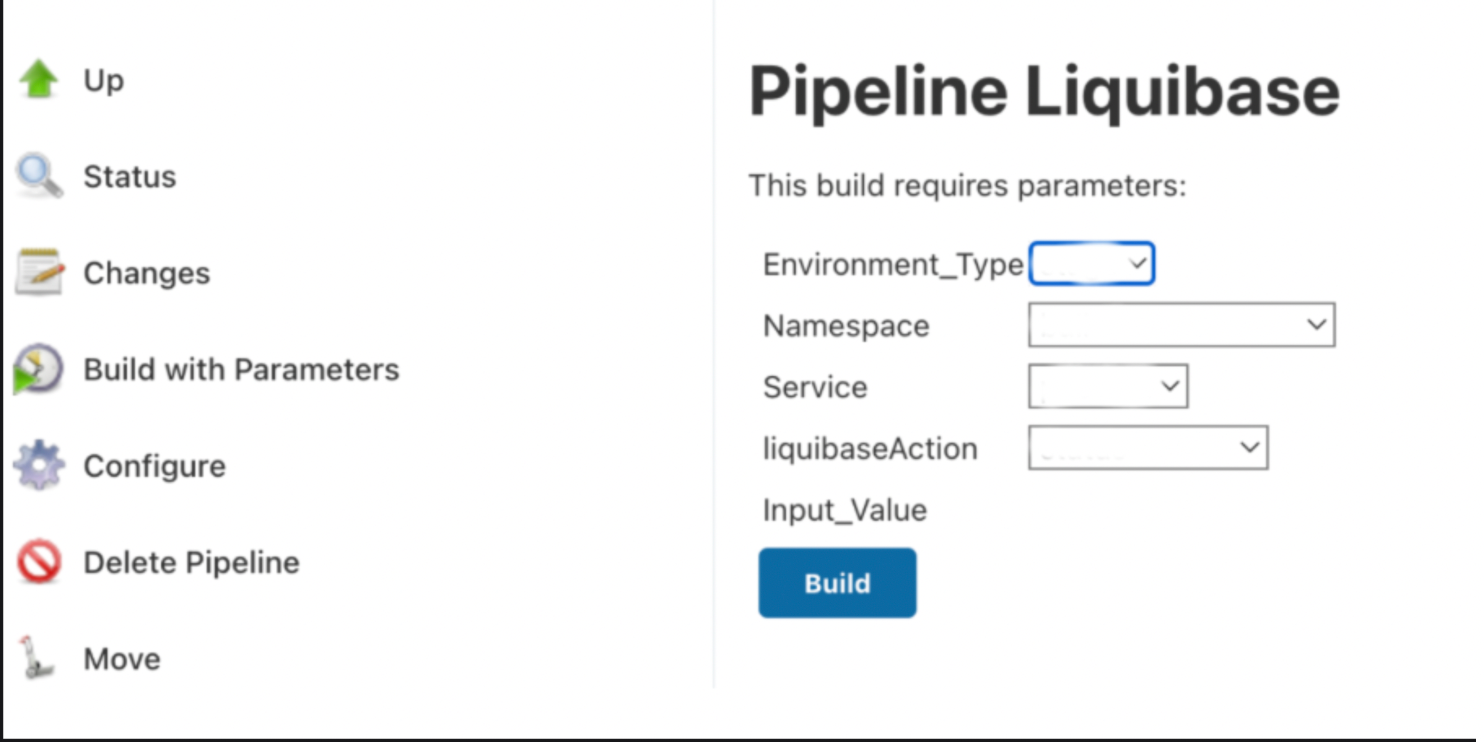This screenshot has height=744, width=1484.
Task: Click the blue Build button
Action: (x=837, y=583)
